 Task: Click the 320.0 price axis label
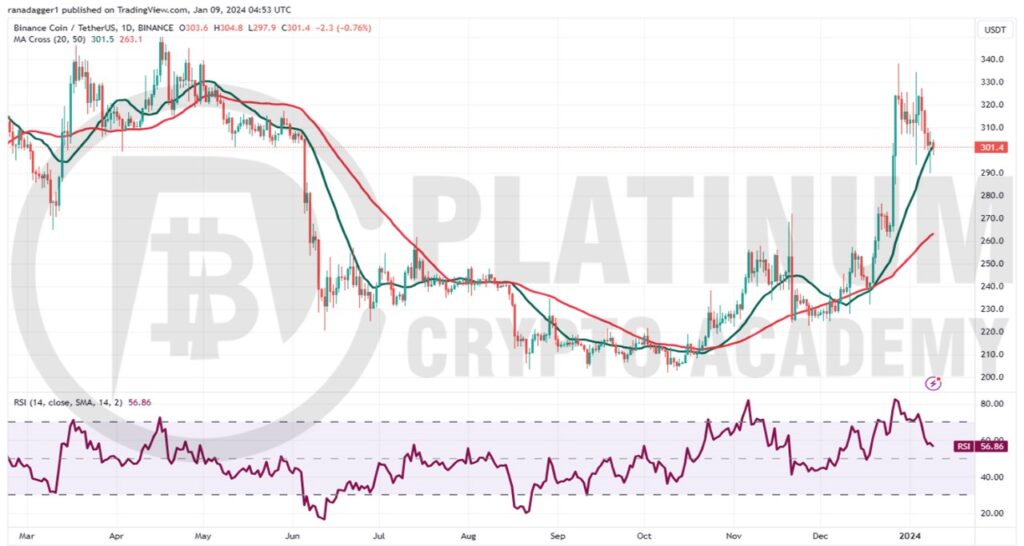coord(991,104)
